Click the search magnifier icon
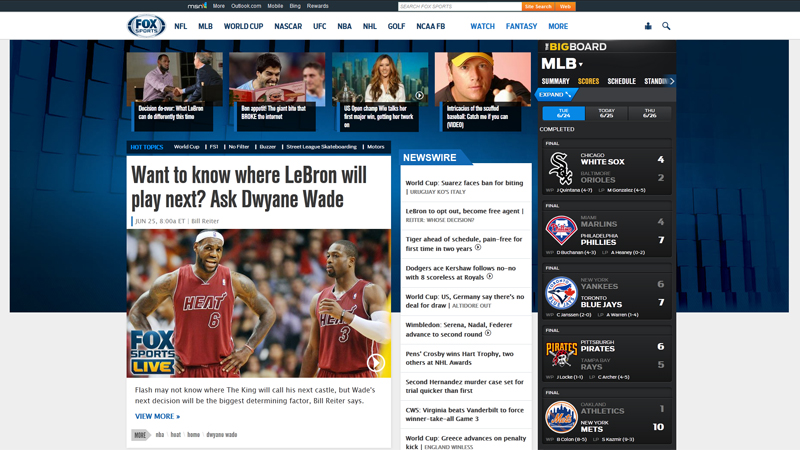This screenshot has width=800, height=450. coord(666,26)
